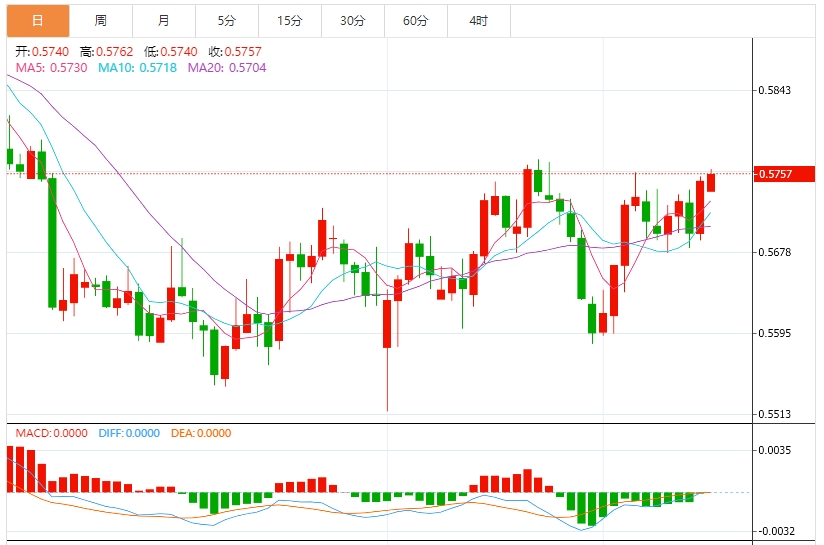This screenshot has width=824, height=545.
Task: Click the 开:0.5740 open price value
Action: (x=42, y=52)
